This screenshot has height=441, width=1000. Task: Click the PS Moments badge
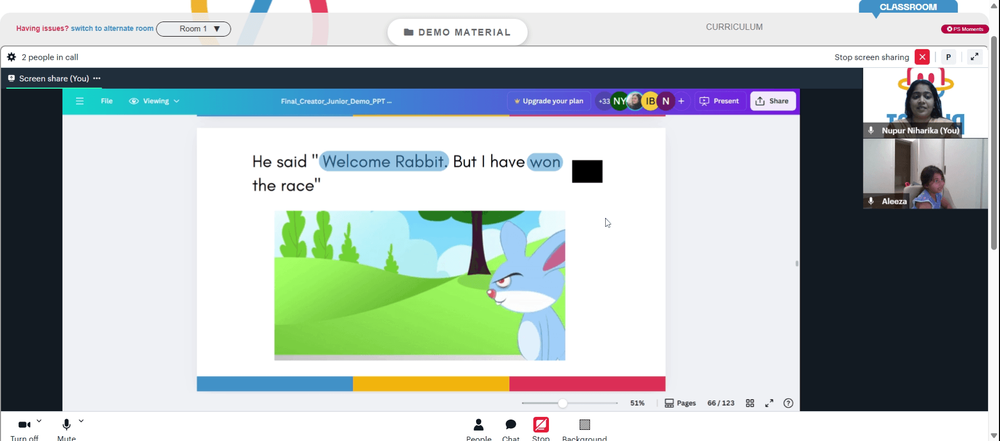tap(965, 29)
